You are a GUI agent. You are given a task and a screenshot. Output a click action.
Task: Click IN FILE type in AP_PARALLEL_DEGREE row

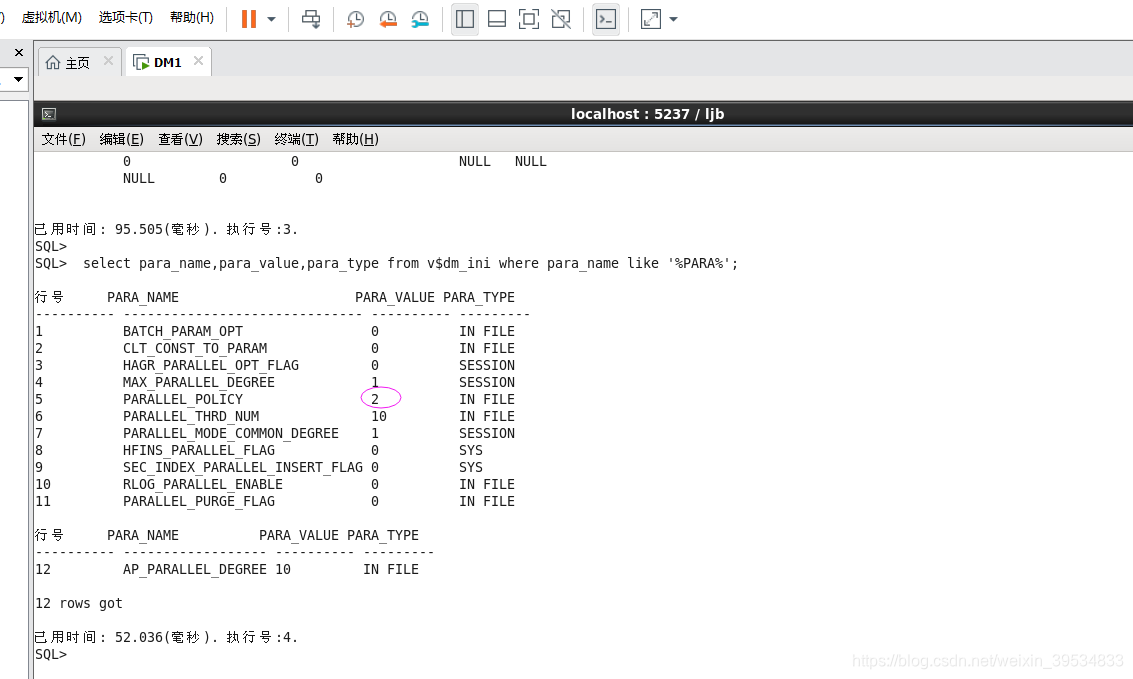[391, 569]
